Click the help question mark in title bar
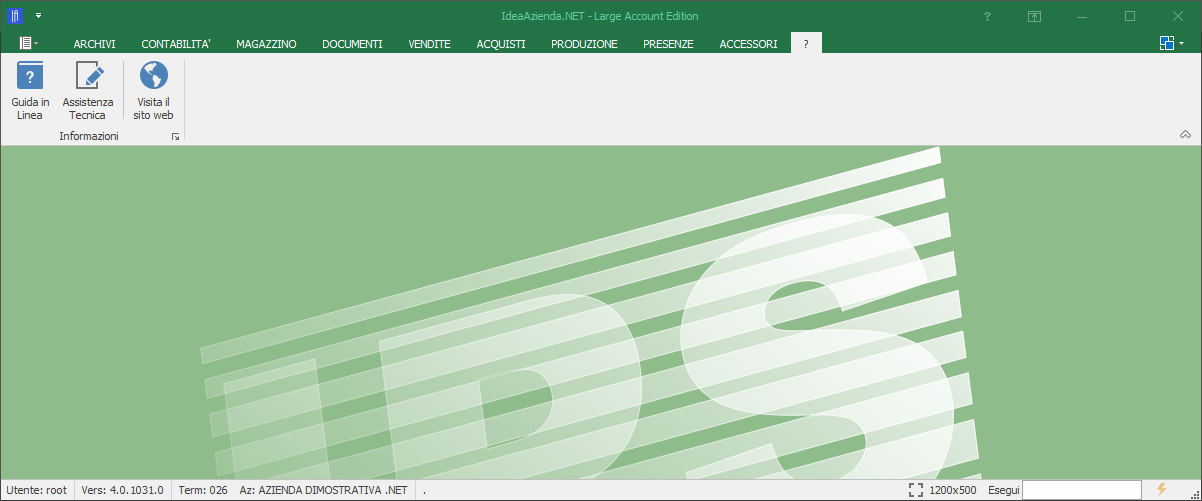 987,16
